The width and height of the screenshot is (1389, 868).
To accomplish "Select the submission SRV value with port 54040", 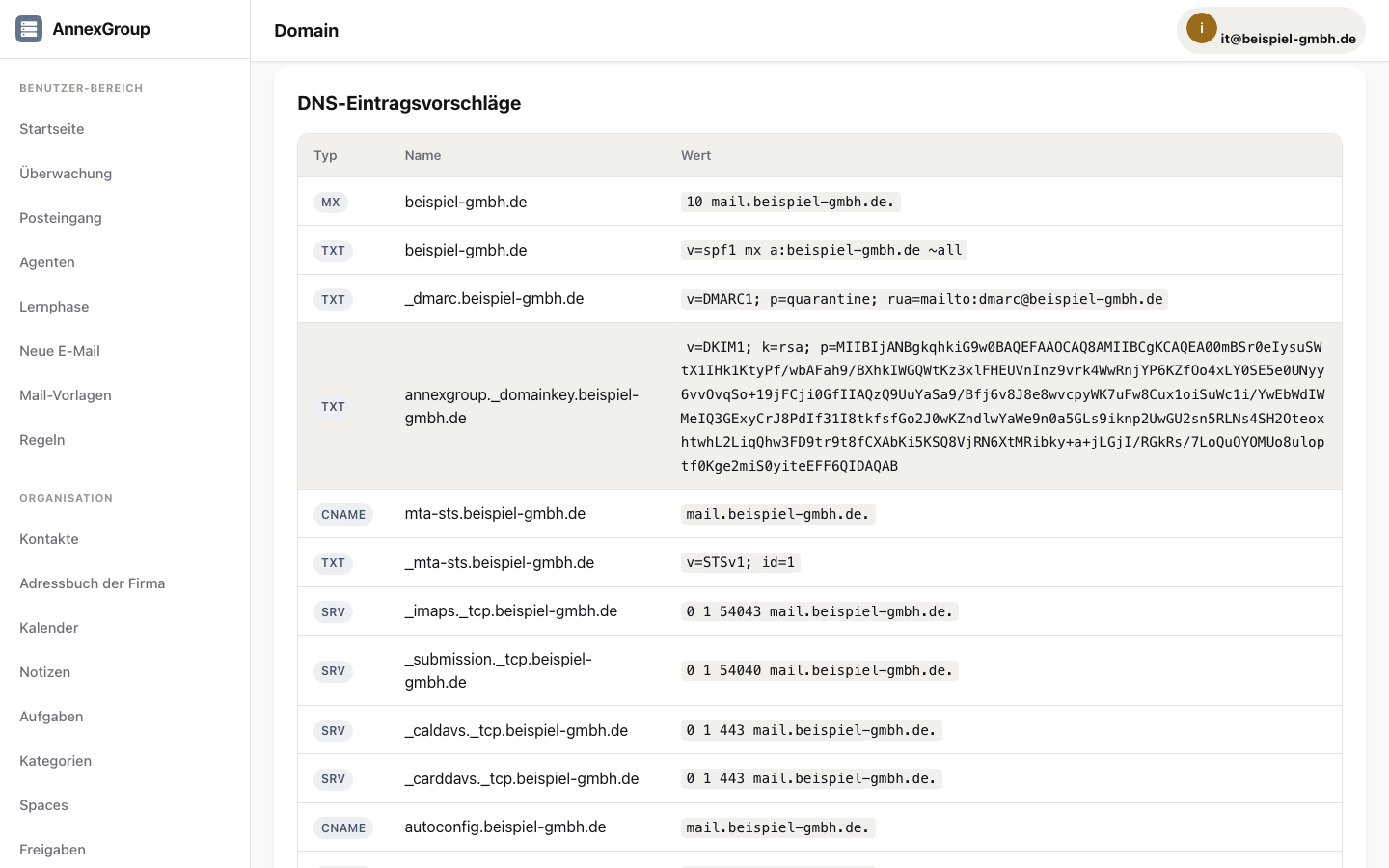I will [820, 670].
